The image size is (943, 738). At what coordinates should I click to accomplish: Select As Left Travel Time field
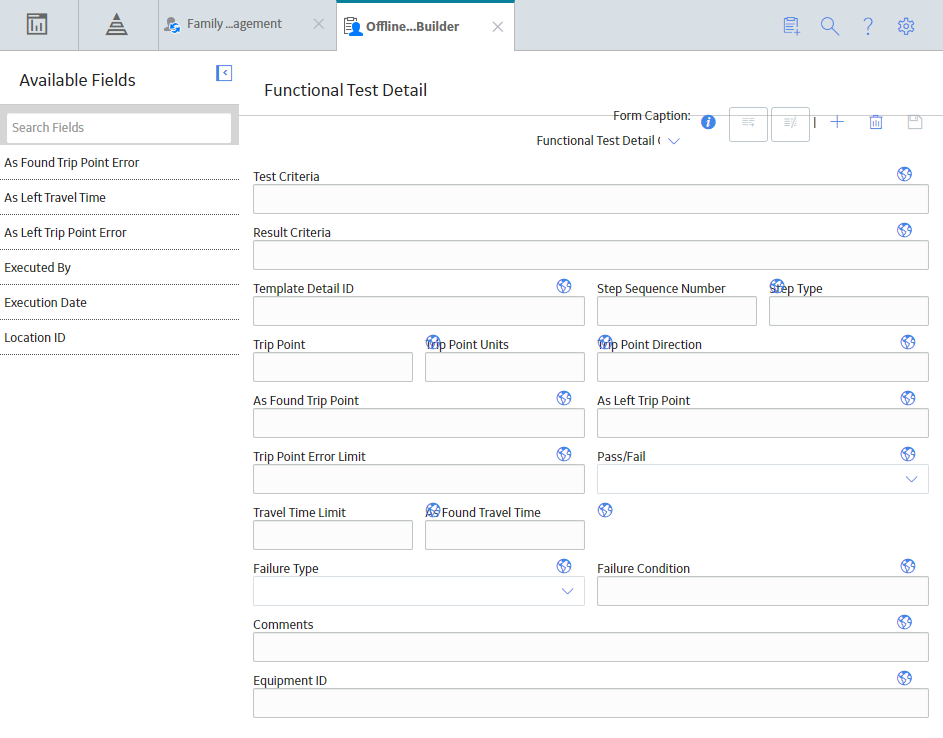[x=120, y=197]
